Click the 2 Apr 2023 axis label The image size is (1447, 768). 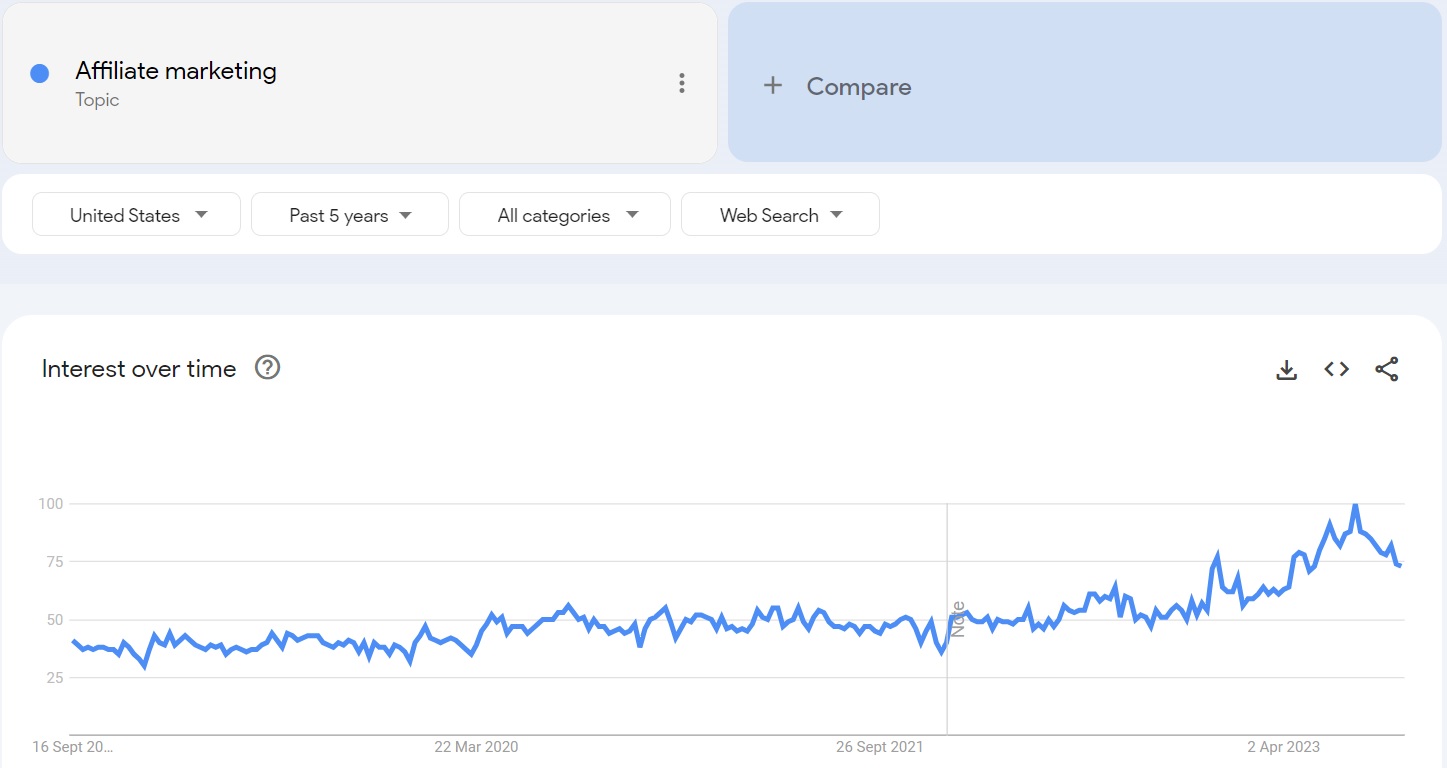click(1284, 746)
